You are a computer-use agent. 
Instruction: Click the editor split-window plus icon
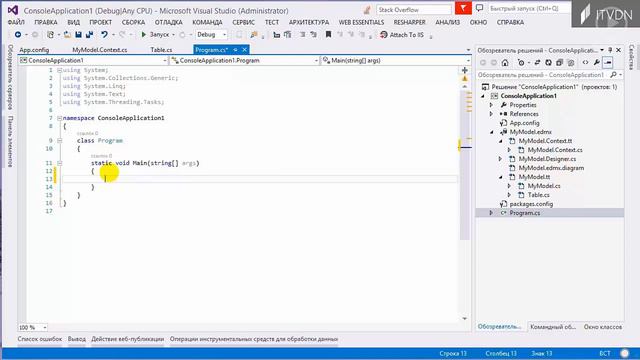[464, 70]
